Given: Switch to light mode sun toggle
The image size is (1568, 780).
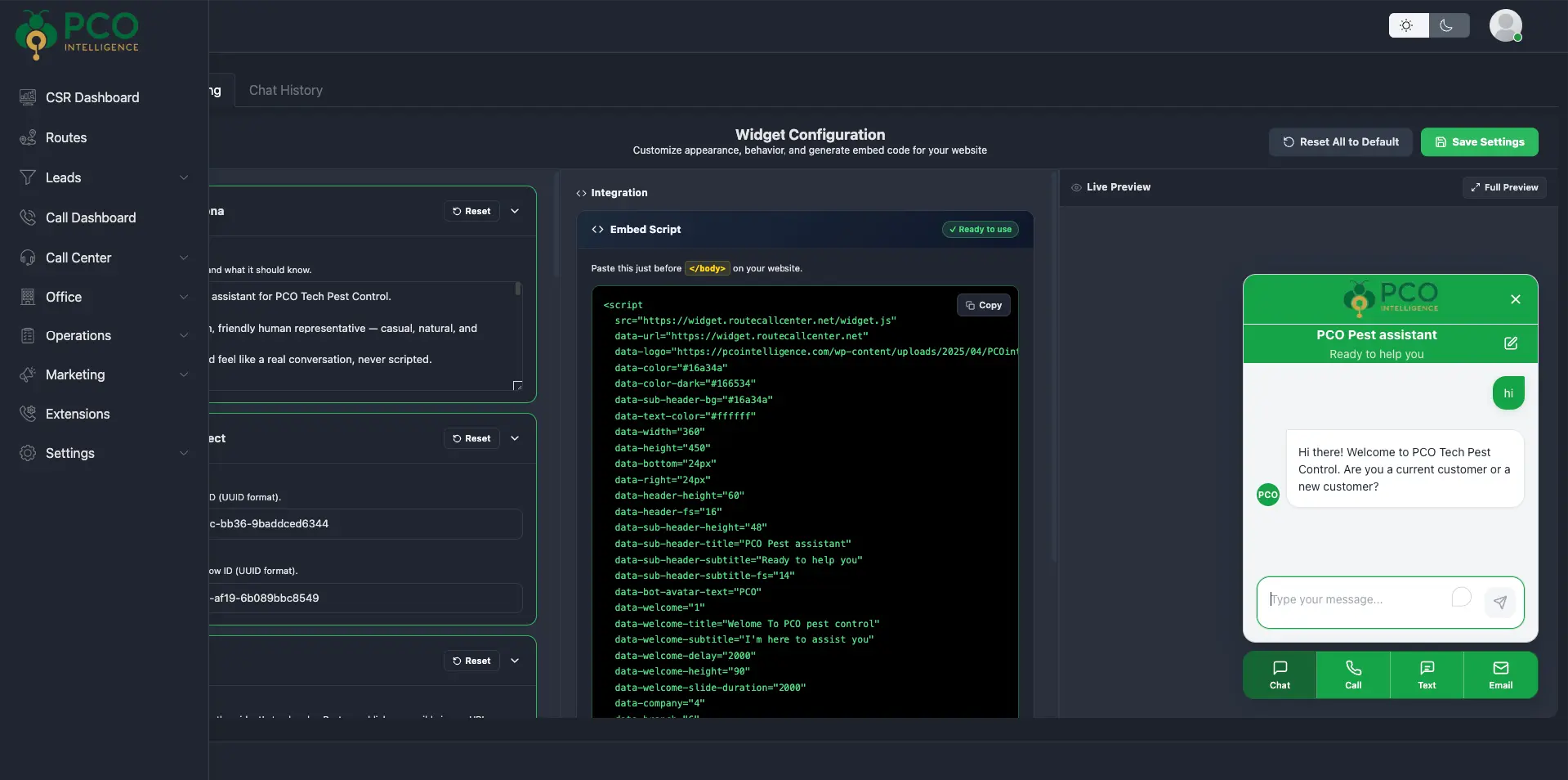Looking at the screenshot, I should click(1408, 25).
